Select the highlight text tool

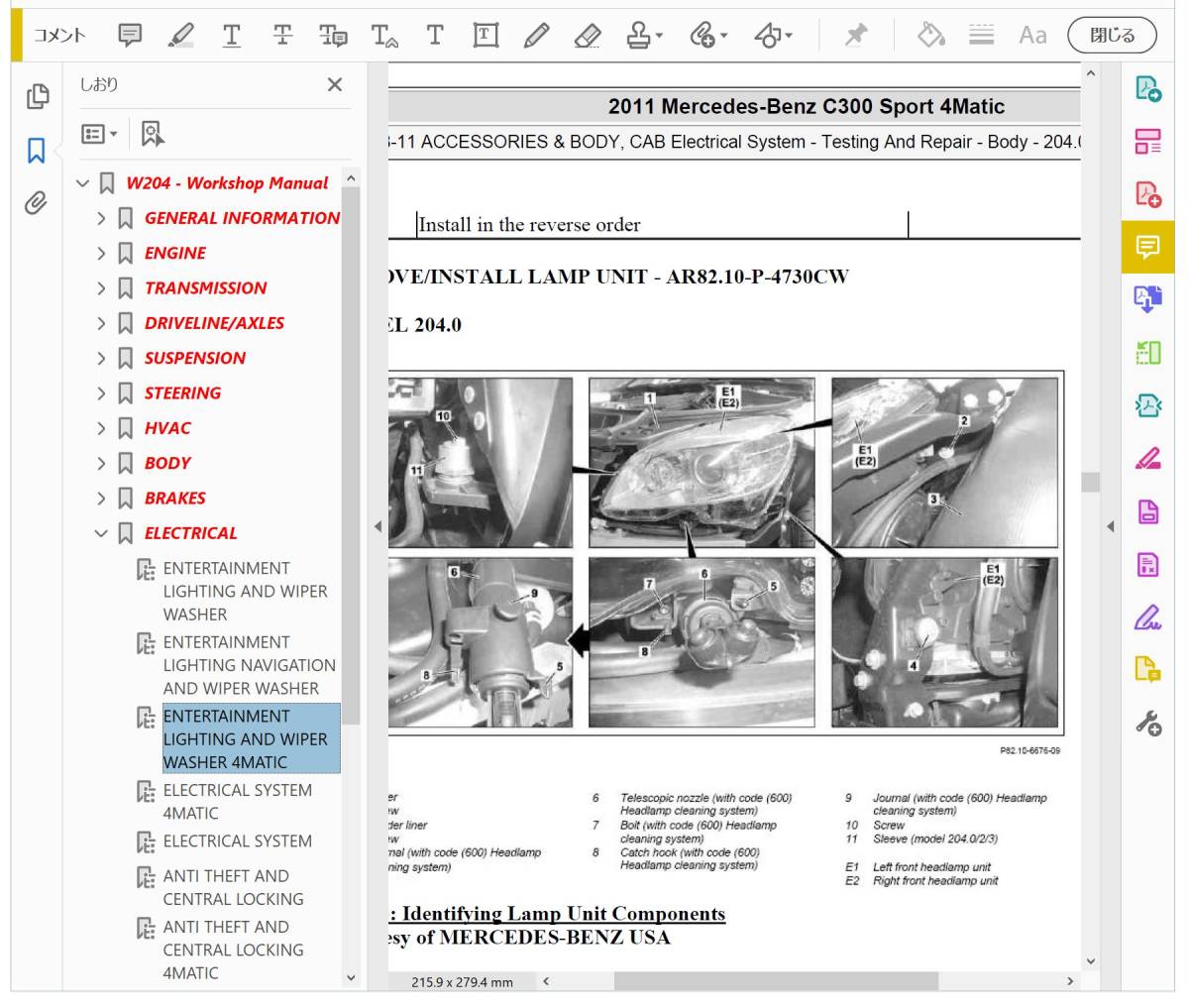pos(180,36)
